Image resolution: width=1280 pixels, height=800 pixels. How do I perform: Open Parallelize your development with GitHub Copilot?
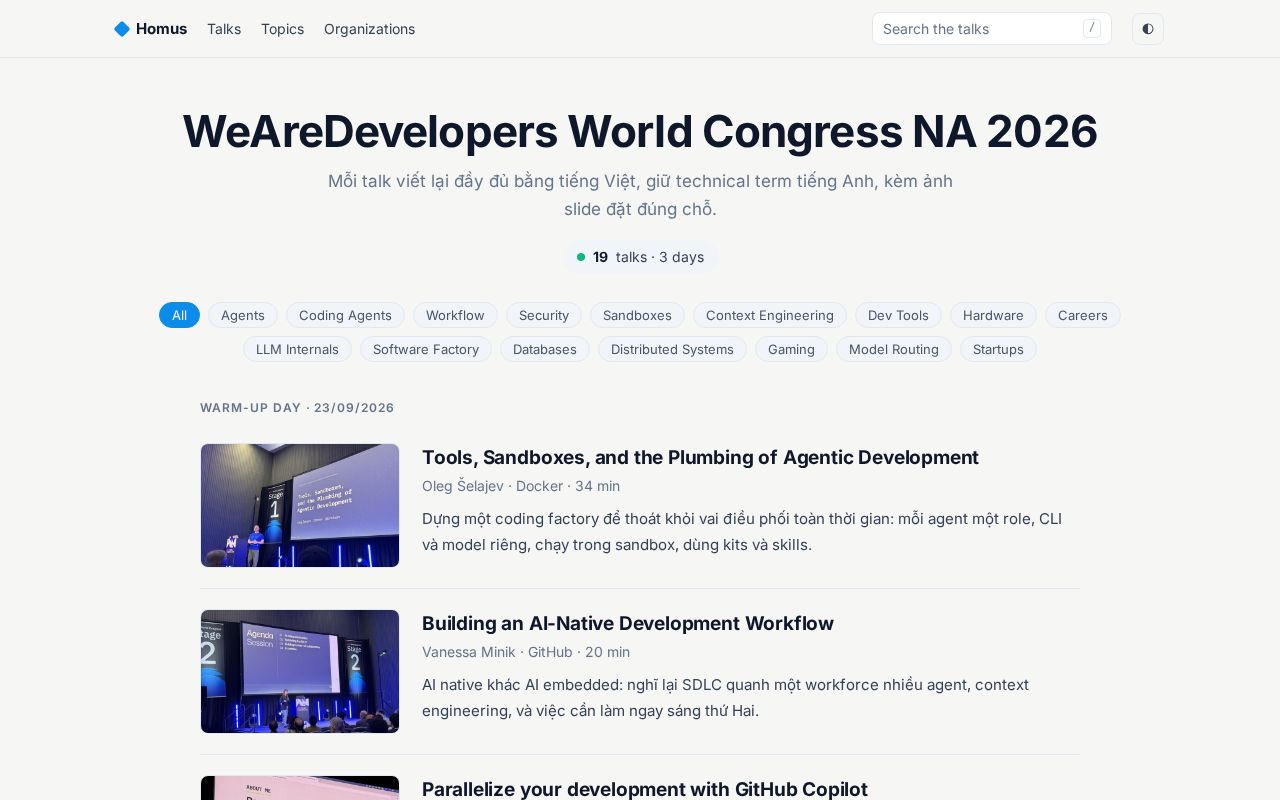click(x=645, y=789)
